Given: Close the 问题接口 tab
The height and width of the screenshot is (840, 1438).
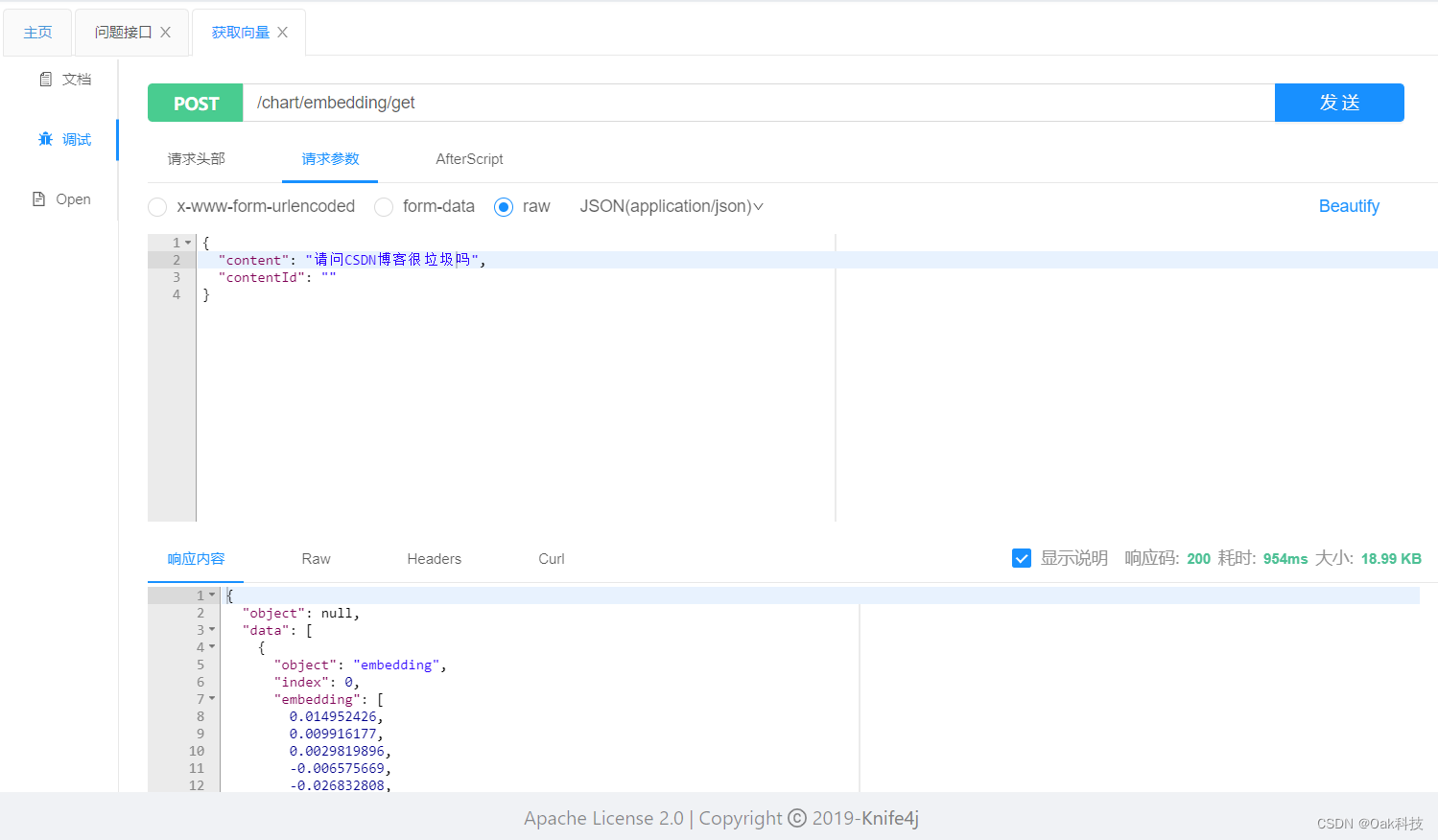Looking at the screenshot, I should (x=166, y=32).
